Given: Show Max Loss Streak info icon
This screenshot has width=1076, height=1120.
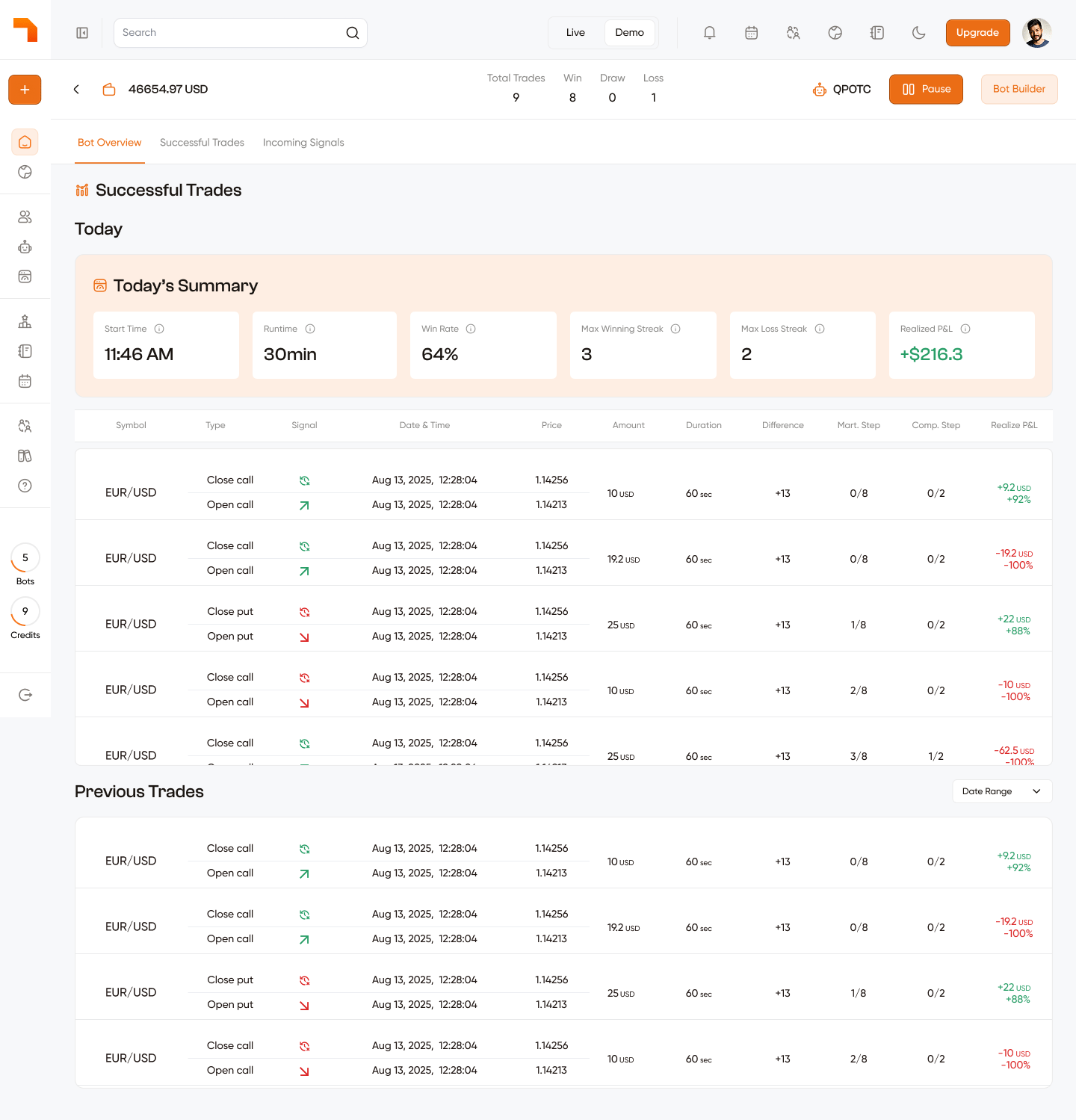Looking at the screenshot, I should click(x=820, y=329).
